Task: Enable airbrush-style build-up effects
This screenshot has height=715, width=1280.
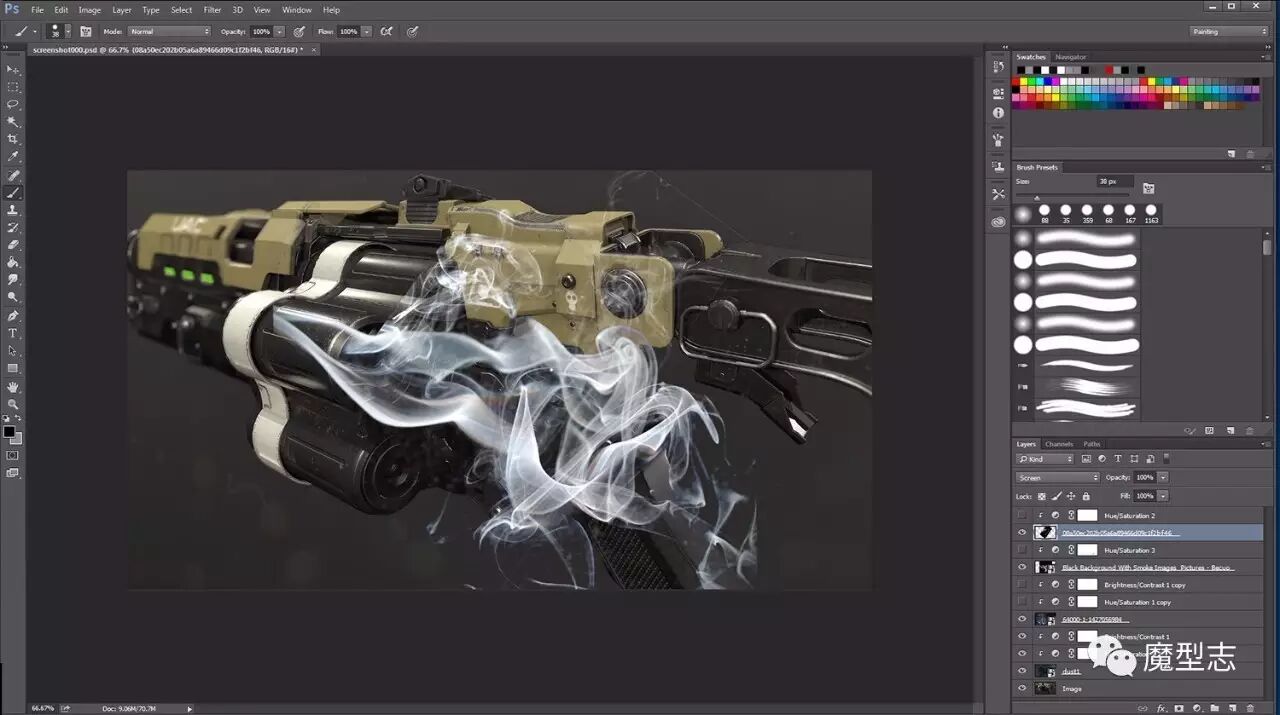Action: coord(386,32)
